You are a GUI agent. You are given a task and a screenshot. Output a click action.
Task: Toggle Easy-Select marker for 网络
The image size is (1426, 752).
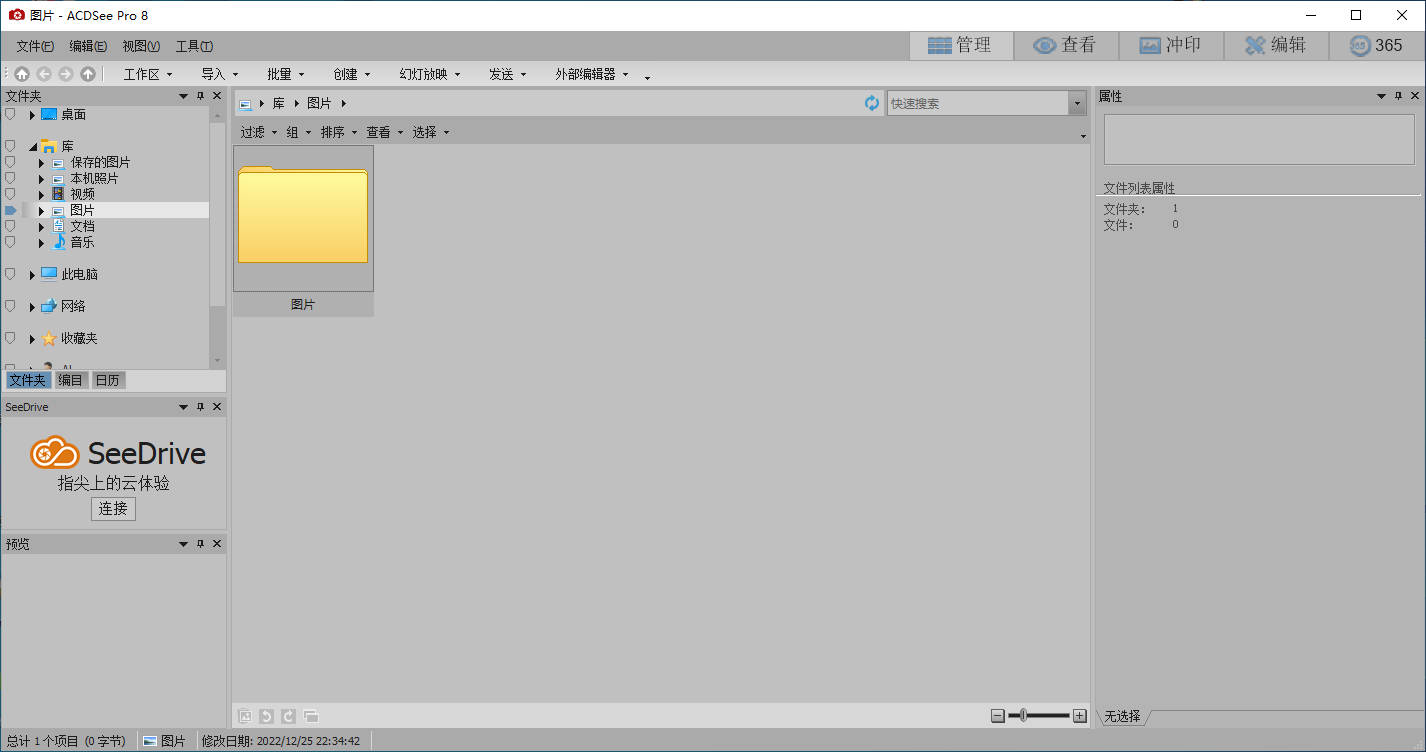click(10, 306)
